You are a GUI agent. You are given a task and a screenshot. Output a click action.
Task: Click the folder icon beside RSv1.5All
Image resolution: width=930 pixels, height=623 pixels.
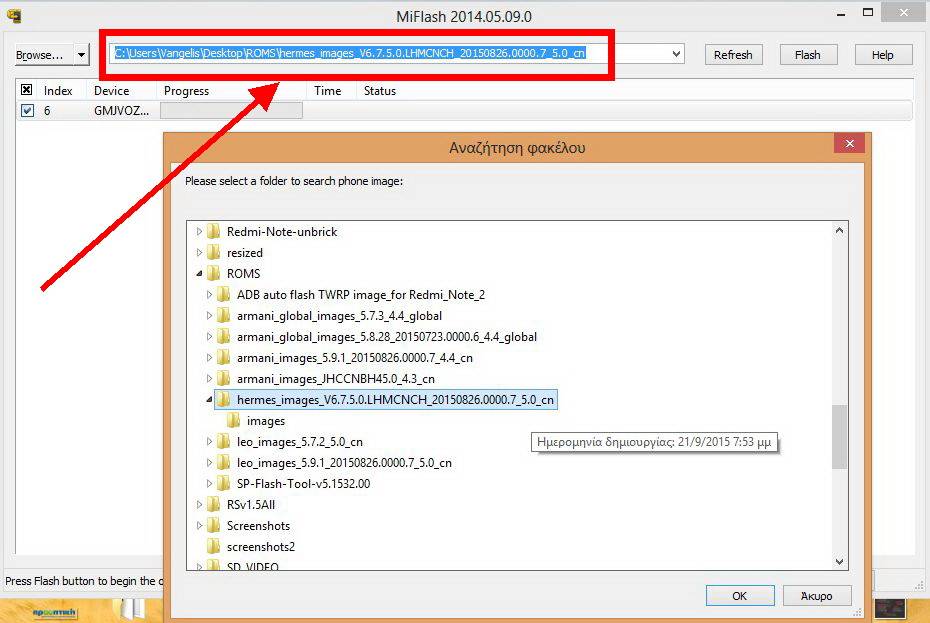[x=213, y=505]
